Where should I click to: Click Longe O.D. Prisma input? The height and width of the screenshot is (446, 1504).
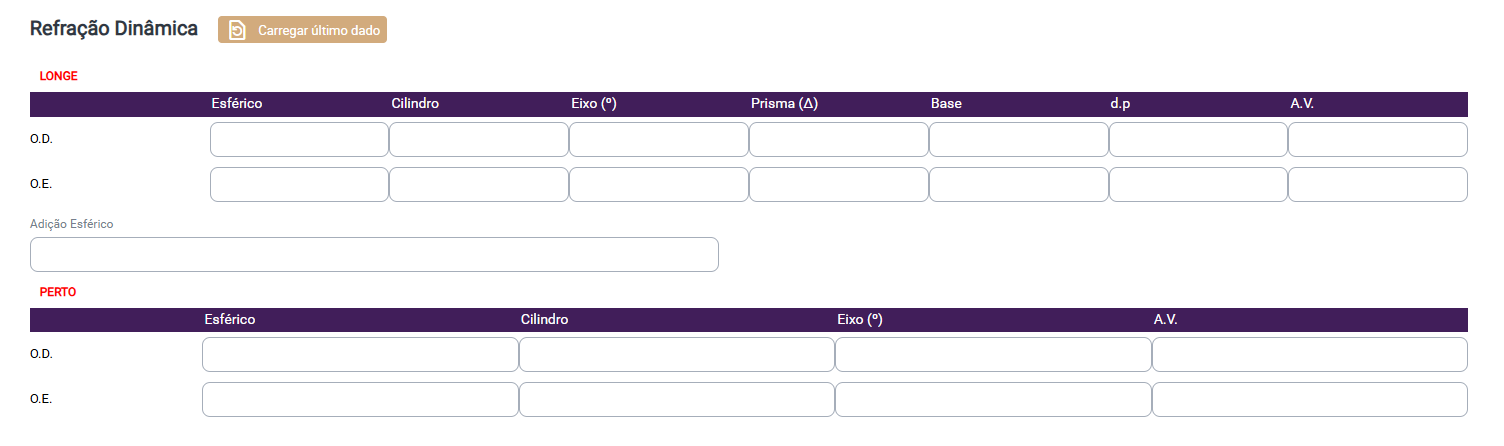point(838,140)
